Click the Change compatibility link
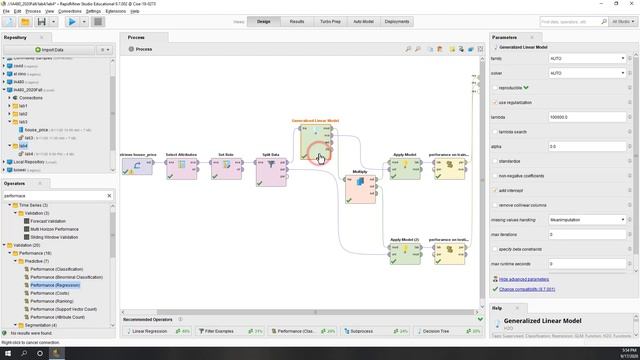 [527, 289]
